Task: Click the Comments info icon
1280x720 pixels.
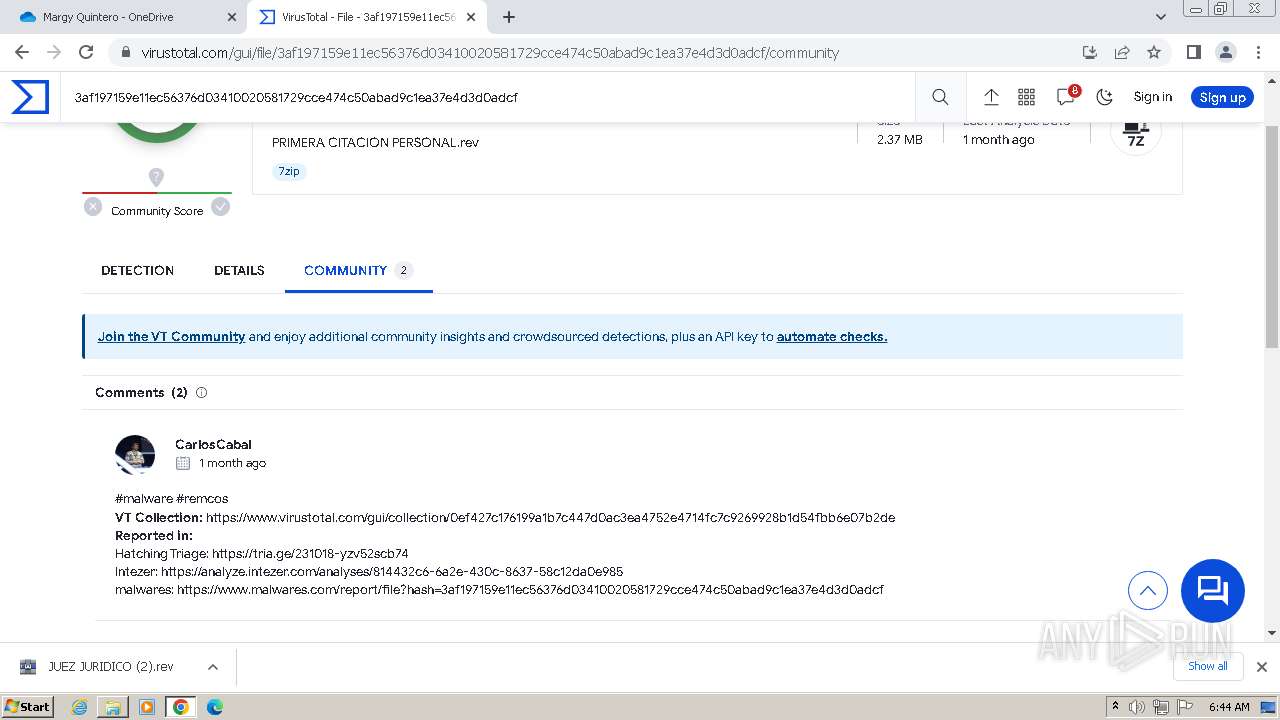Action: [201, 393]
